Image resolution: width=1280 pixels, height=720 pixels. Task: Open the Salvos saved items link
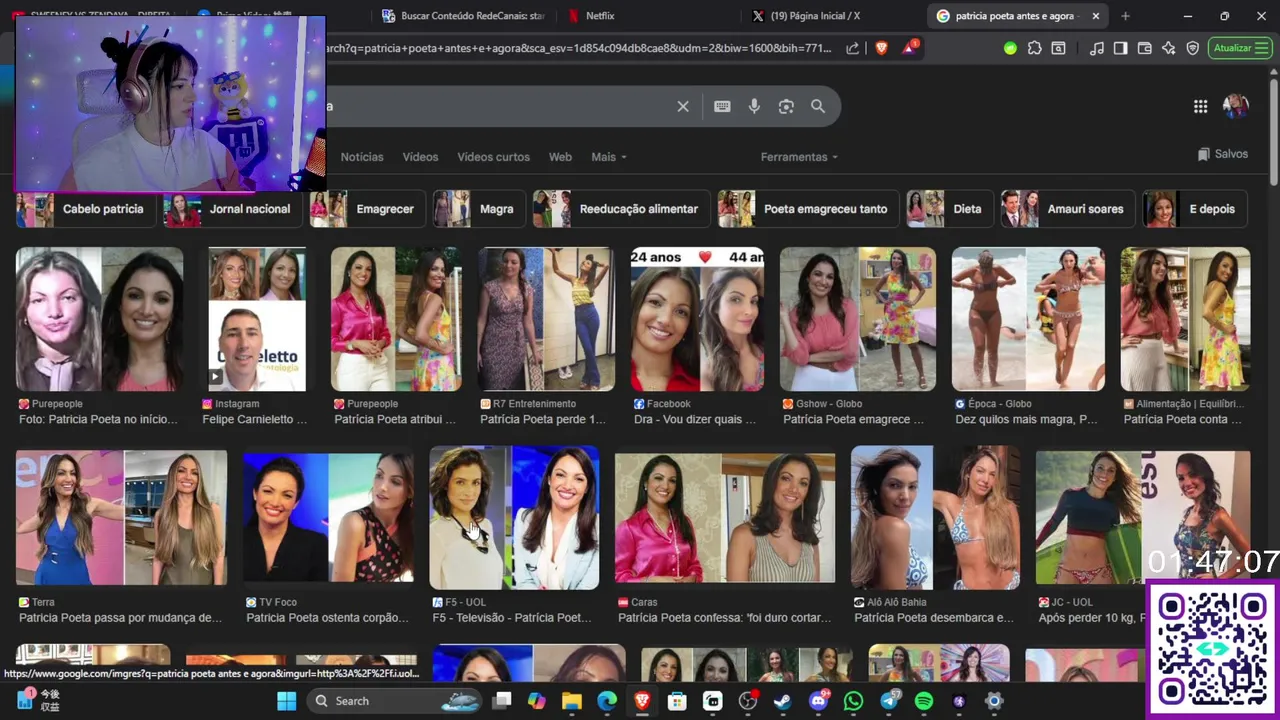[x=1222, y=154]
